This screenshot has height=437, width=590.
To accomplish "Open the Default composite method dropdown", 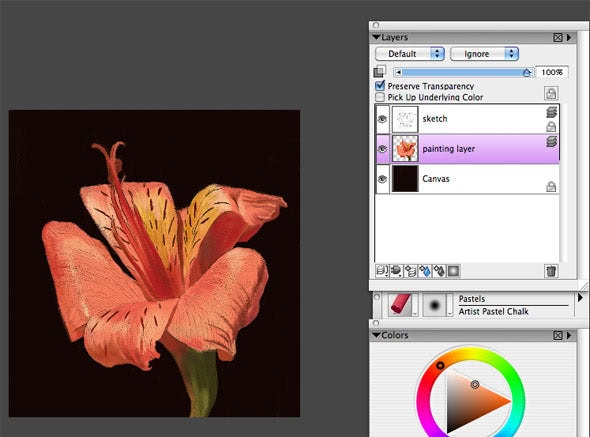I will (410, 54).
